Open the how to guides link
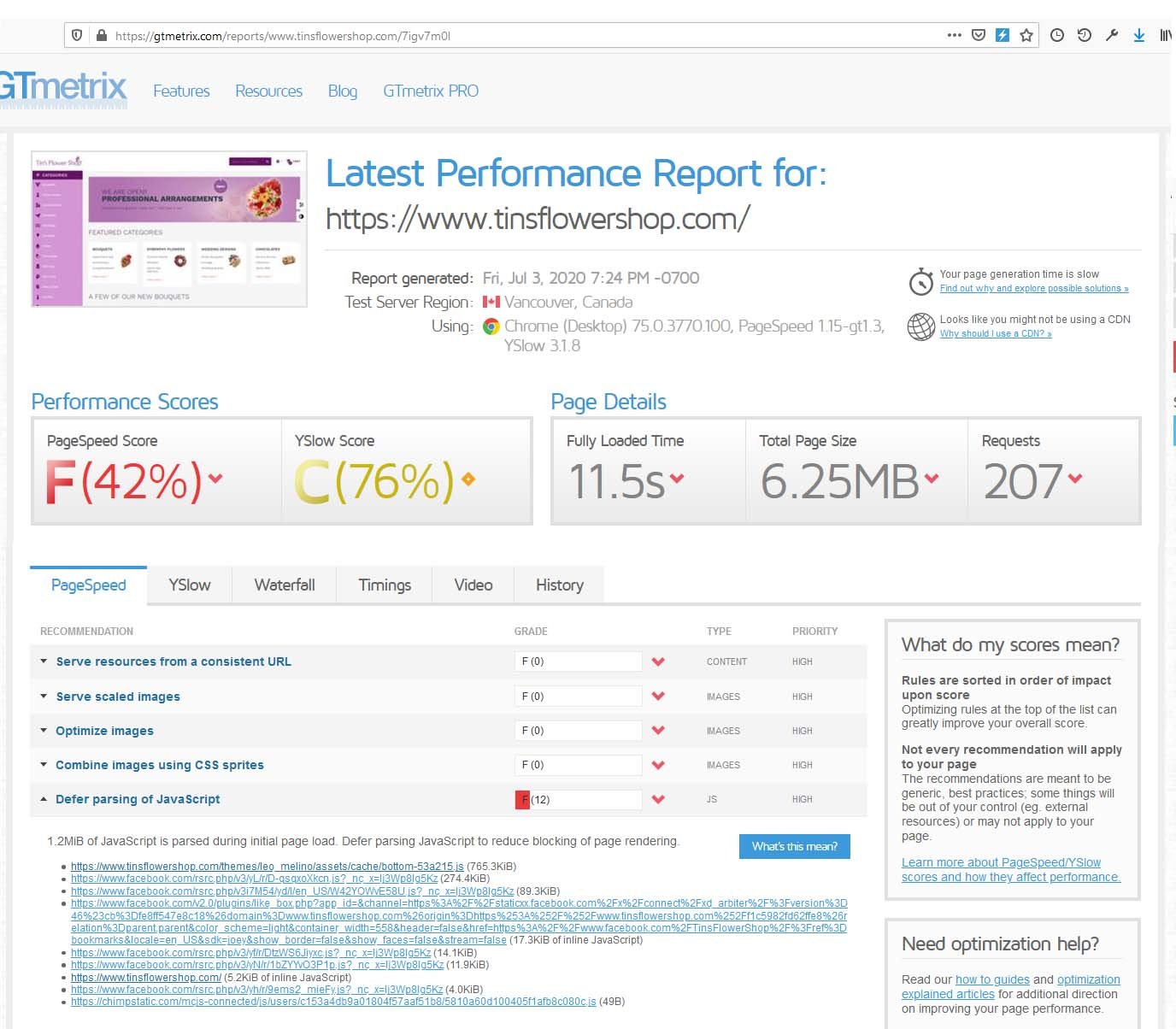This screenshot has width=1176, height=1029. pyautogui.click(x=992, y=979)
